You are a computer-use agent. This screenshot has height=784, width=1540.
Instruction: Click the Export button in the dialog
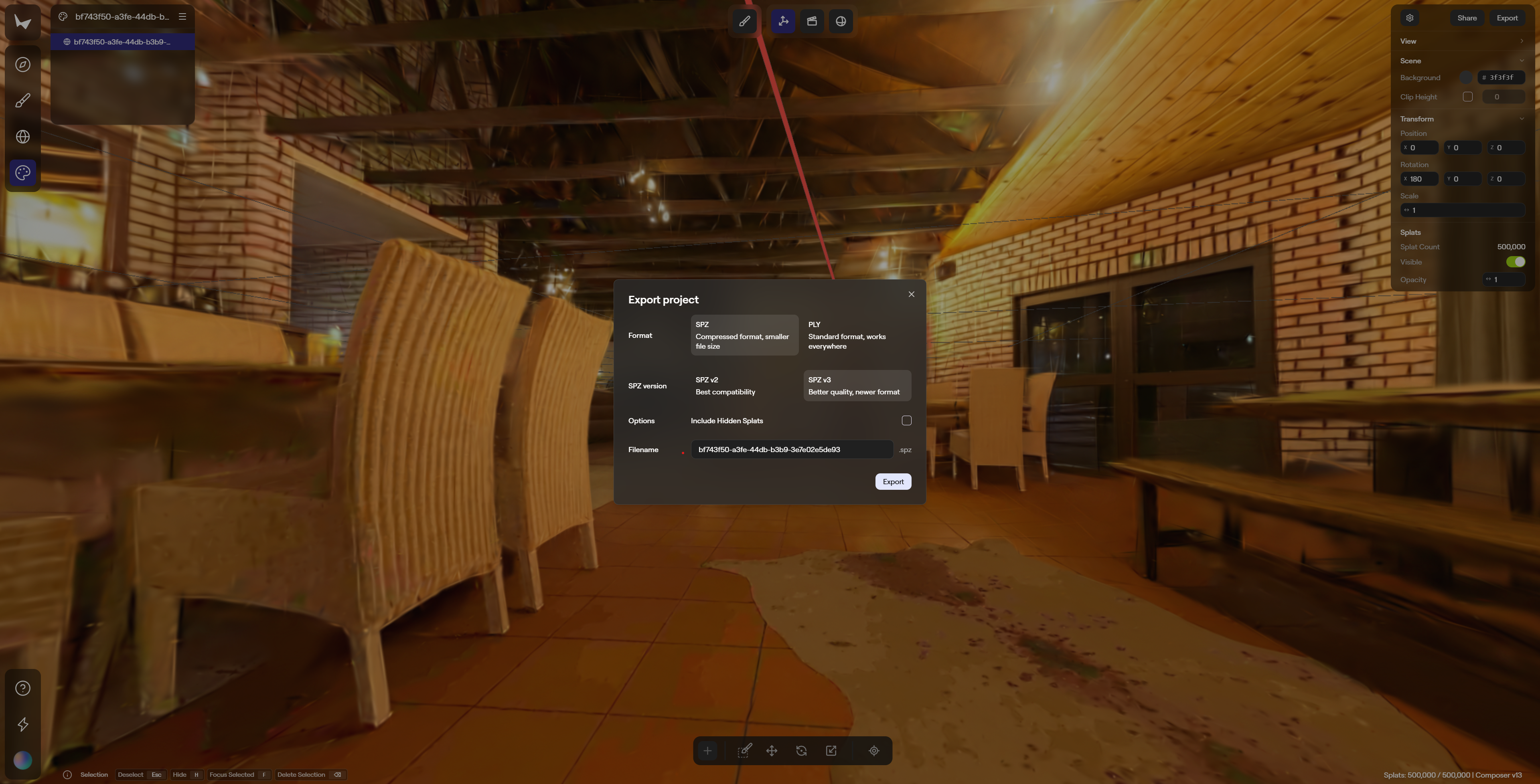click(893, 482)
